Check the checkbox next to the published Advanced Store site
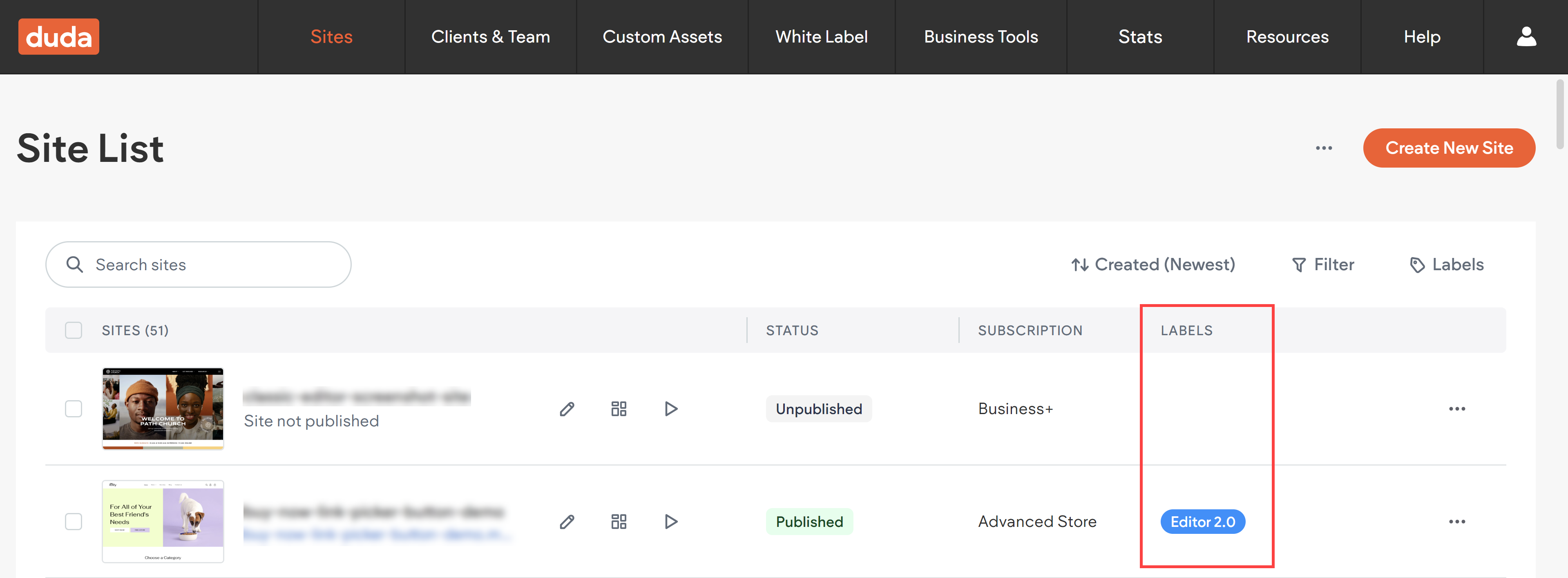 coord(73,521)
